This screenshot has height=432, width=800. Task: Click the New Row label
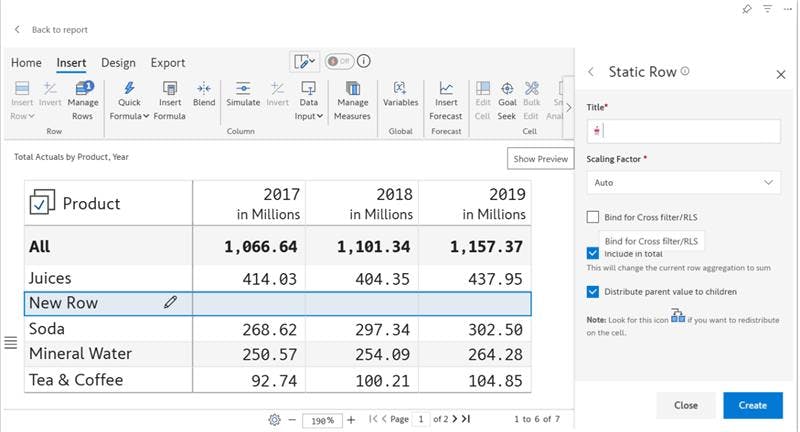pos(63,303)
